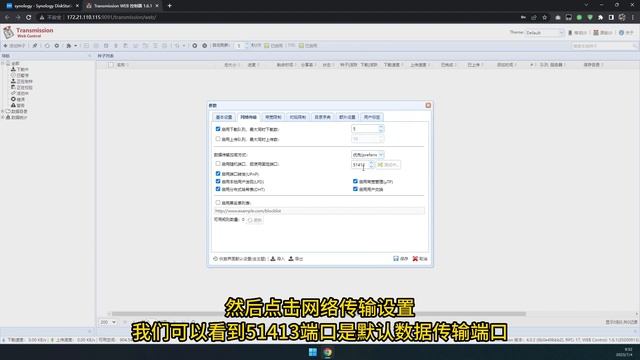Click the About link at top right

[627, 32]
